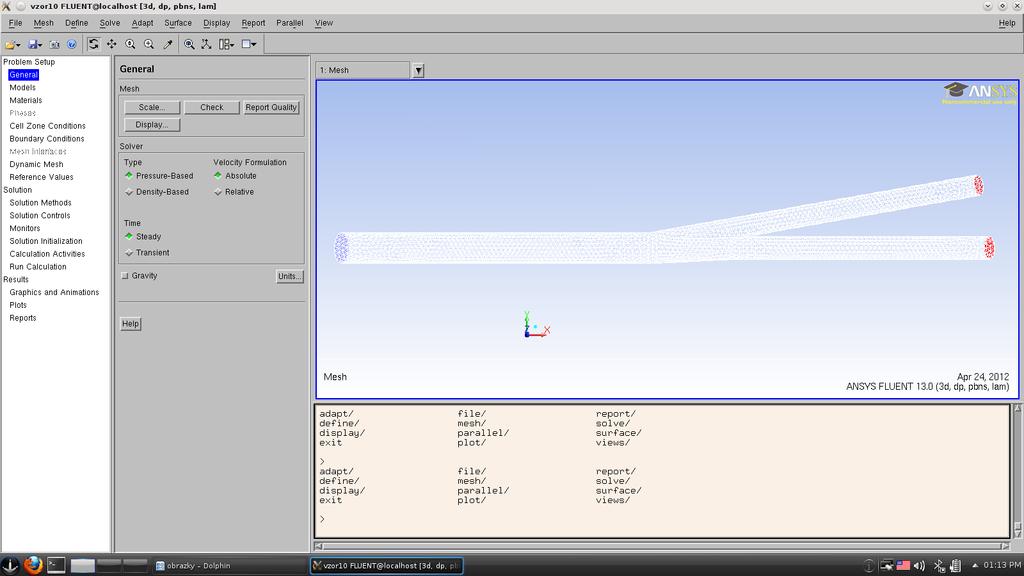Click the info notification tray icon

click(869, 566)
